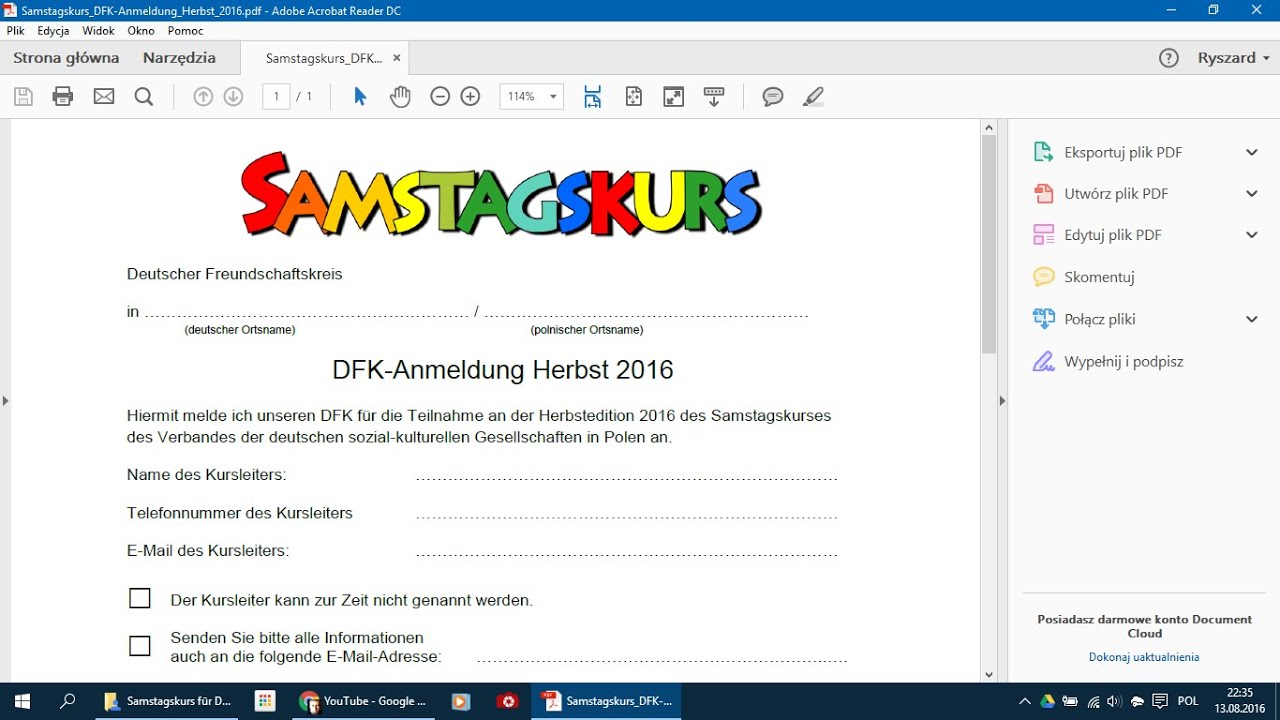Open the Okno menu

click(x=141, y=31)
